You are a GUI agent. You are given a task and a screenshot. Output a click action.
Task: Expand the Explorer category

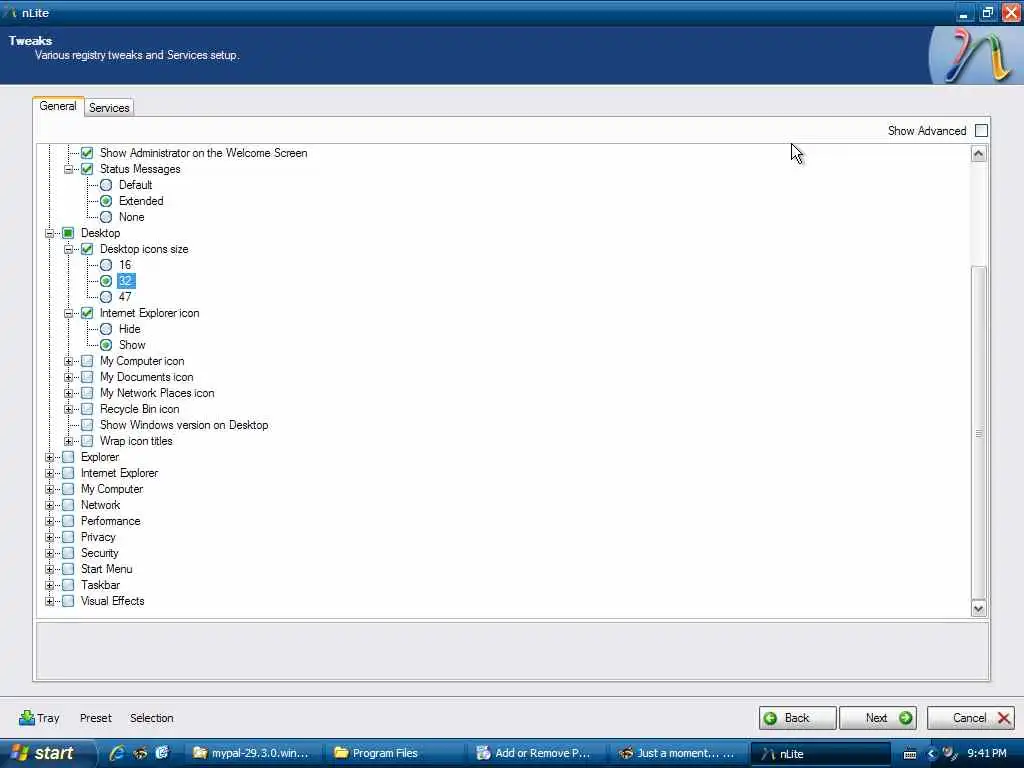coord(50,457)
